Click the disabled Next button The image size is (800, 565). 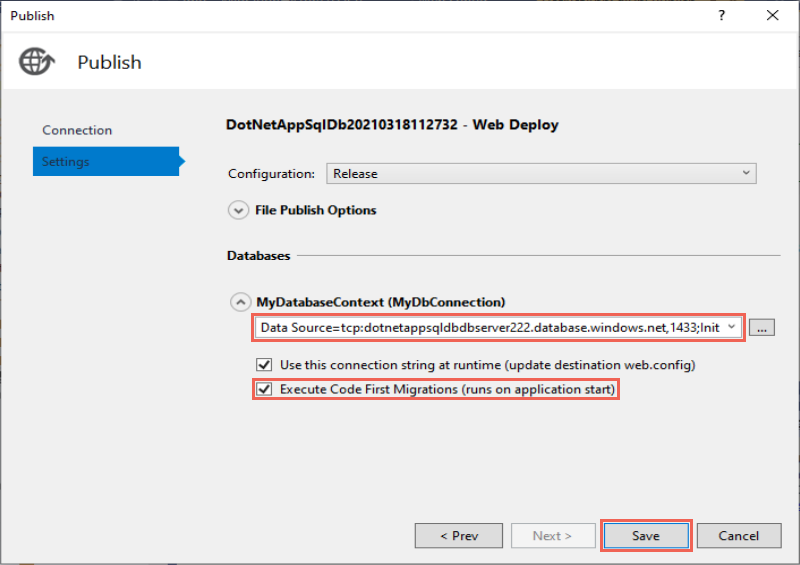coord(553,535)
